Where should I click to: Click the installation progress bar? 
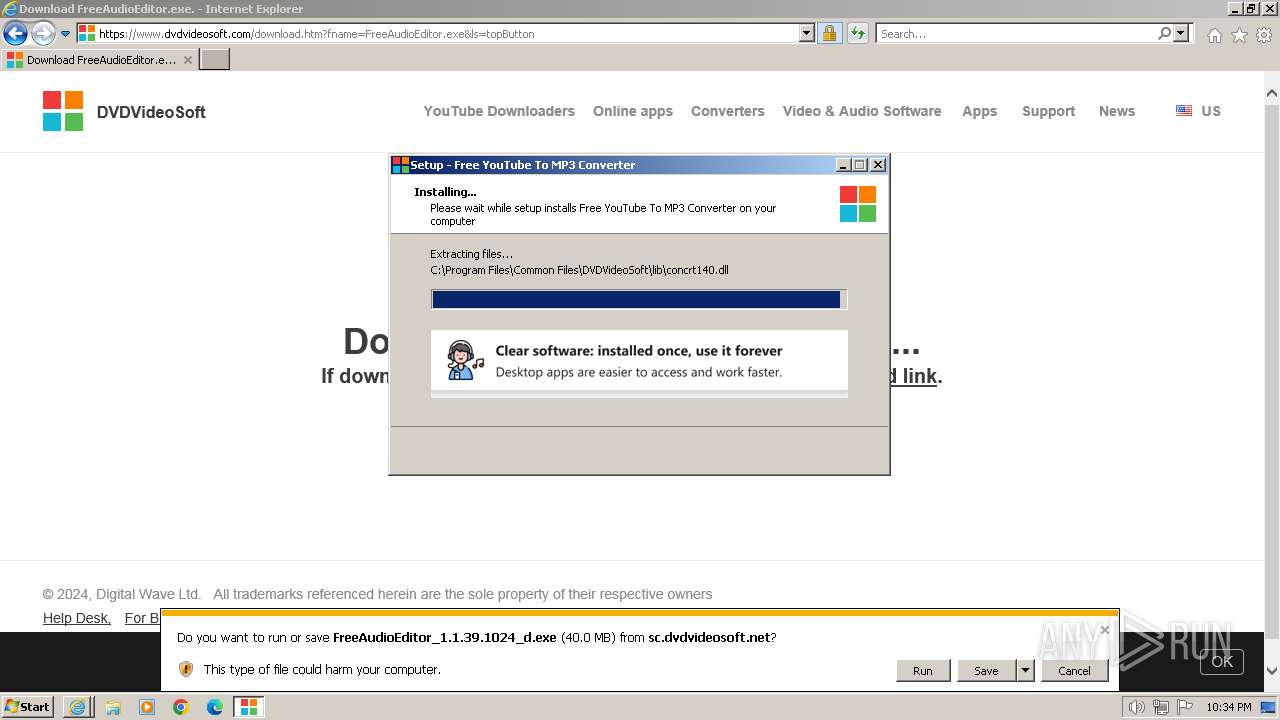[x=639, y=299]
